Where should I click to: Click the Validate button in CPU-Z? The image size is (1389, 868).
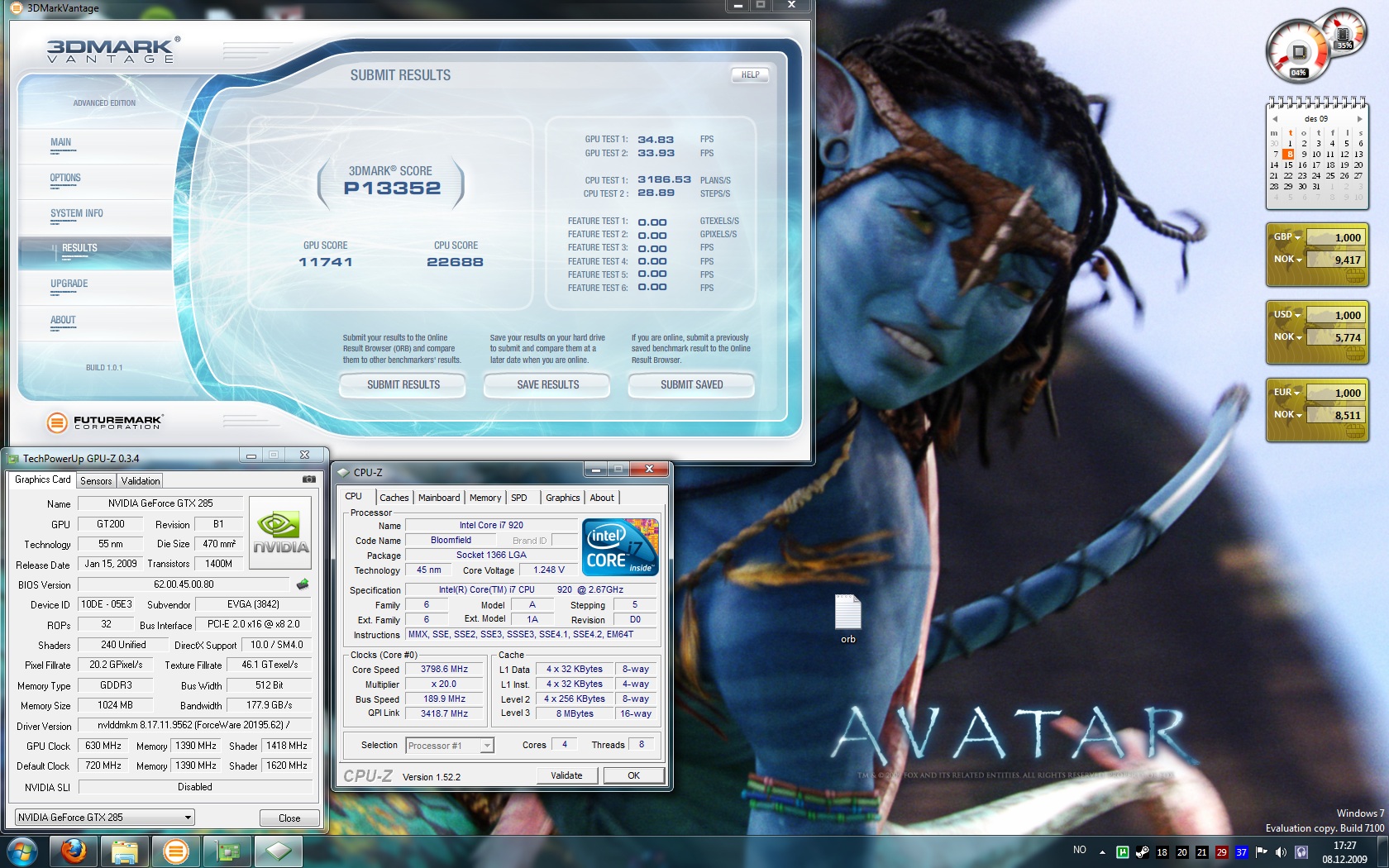pos(567,775)
